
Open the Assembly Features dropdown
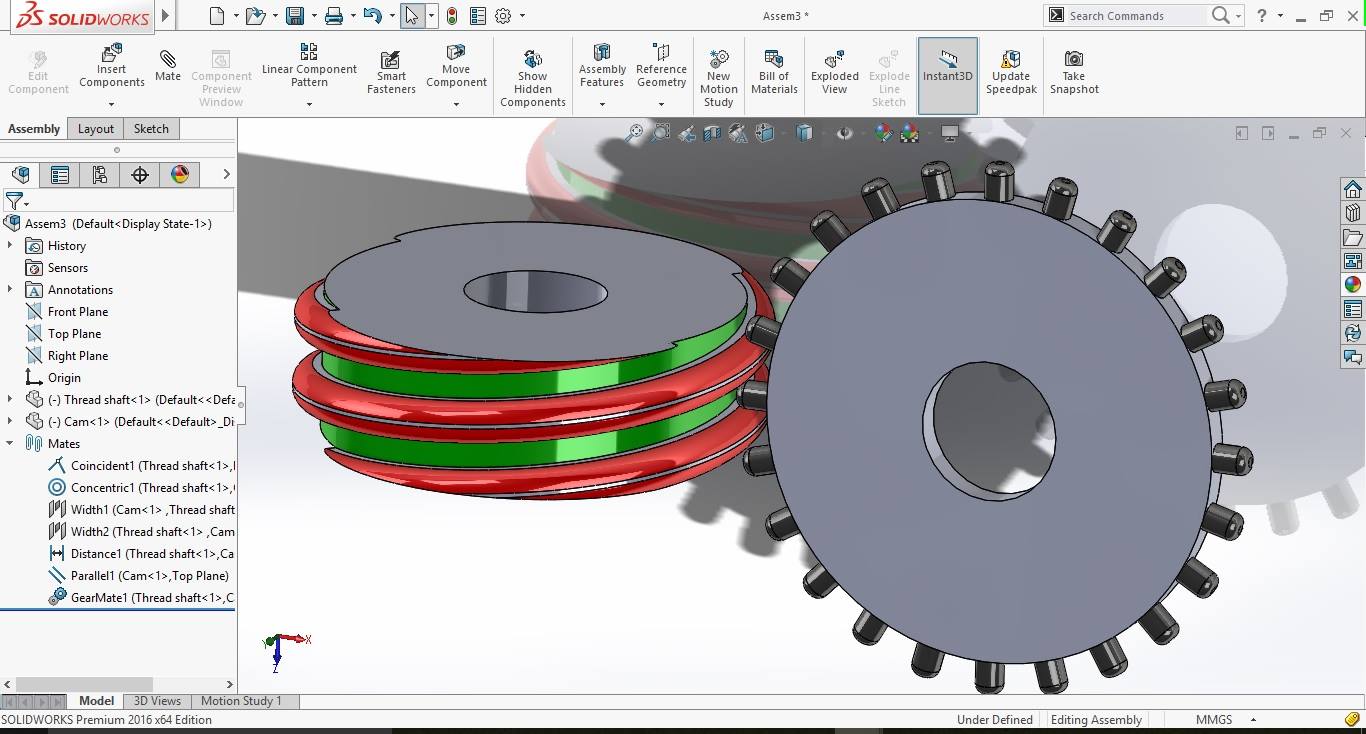point(602,104)
